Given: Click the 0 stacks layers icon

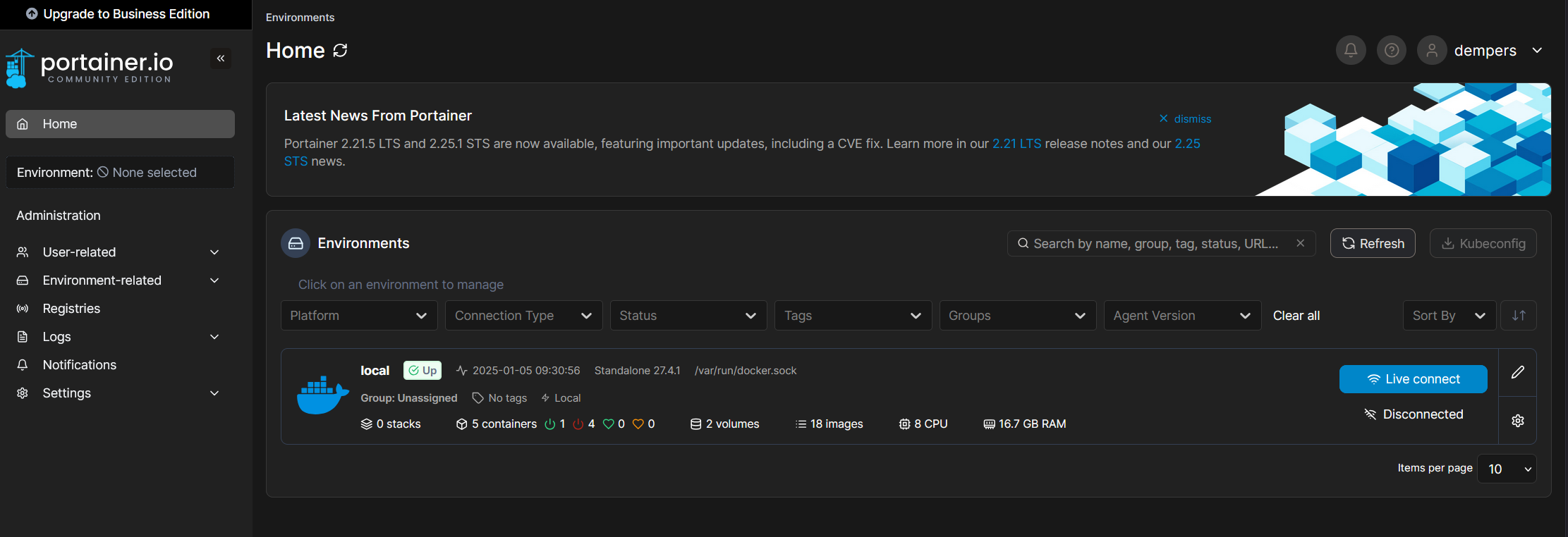Looking at the screenshot, I should pyautogui.click(x=367, y=424).
